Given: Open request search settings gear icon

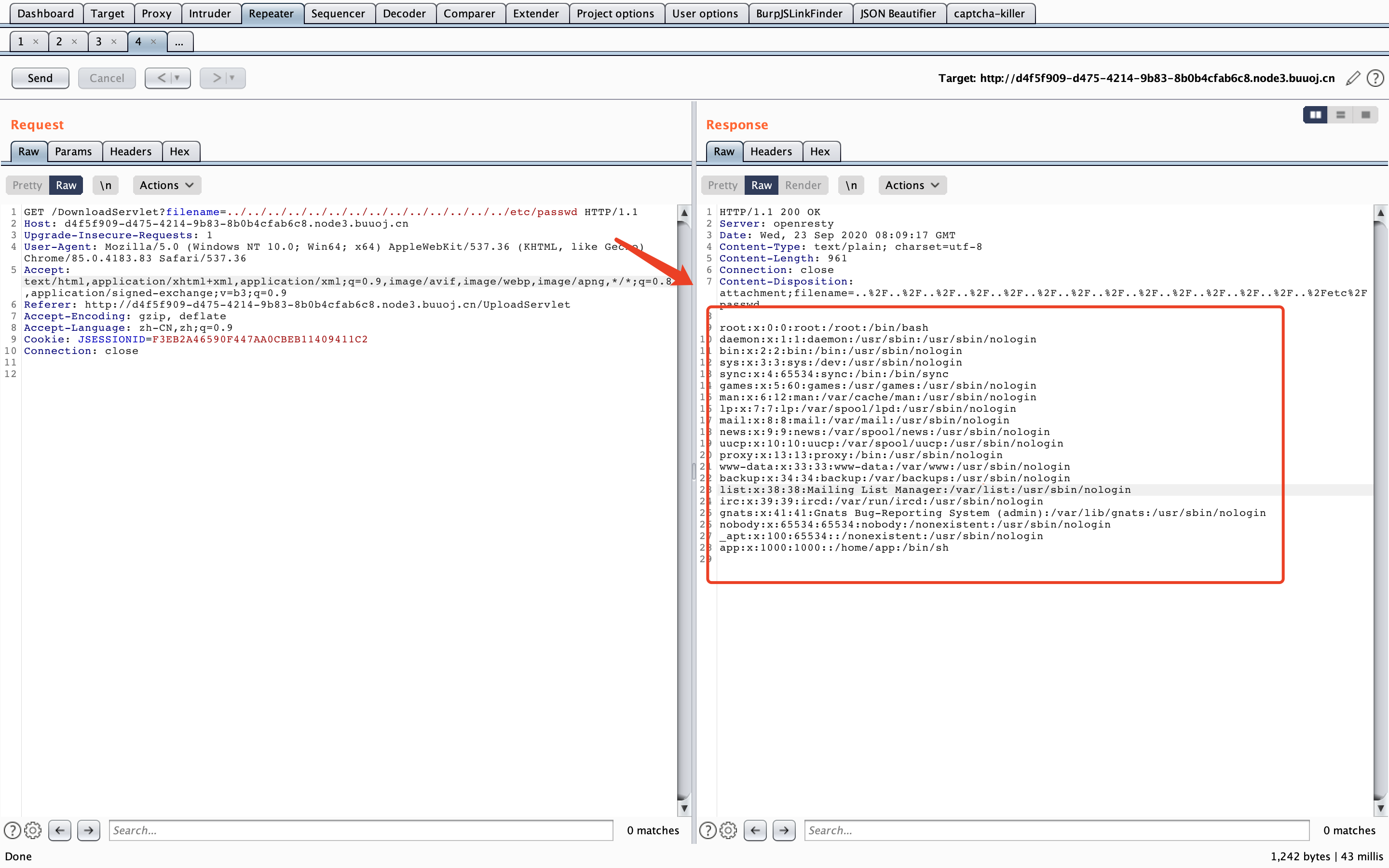Looking at the screenshot, I should [x=33, y=830].
